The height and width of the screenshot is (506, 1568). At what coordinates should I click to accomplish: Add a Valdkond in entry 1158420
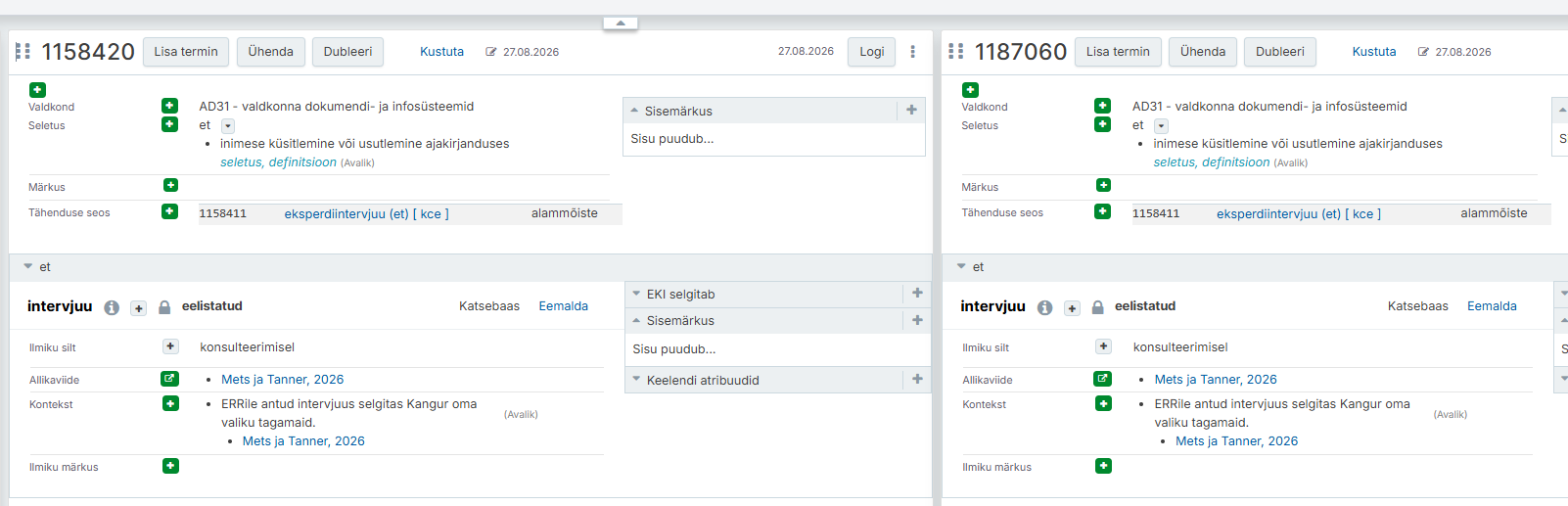point(169,106)
